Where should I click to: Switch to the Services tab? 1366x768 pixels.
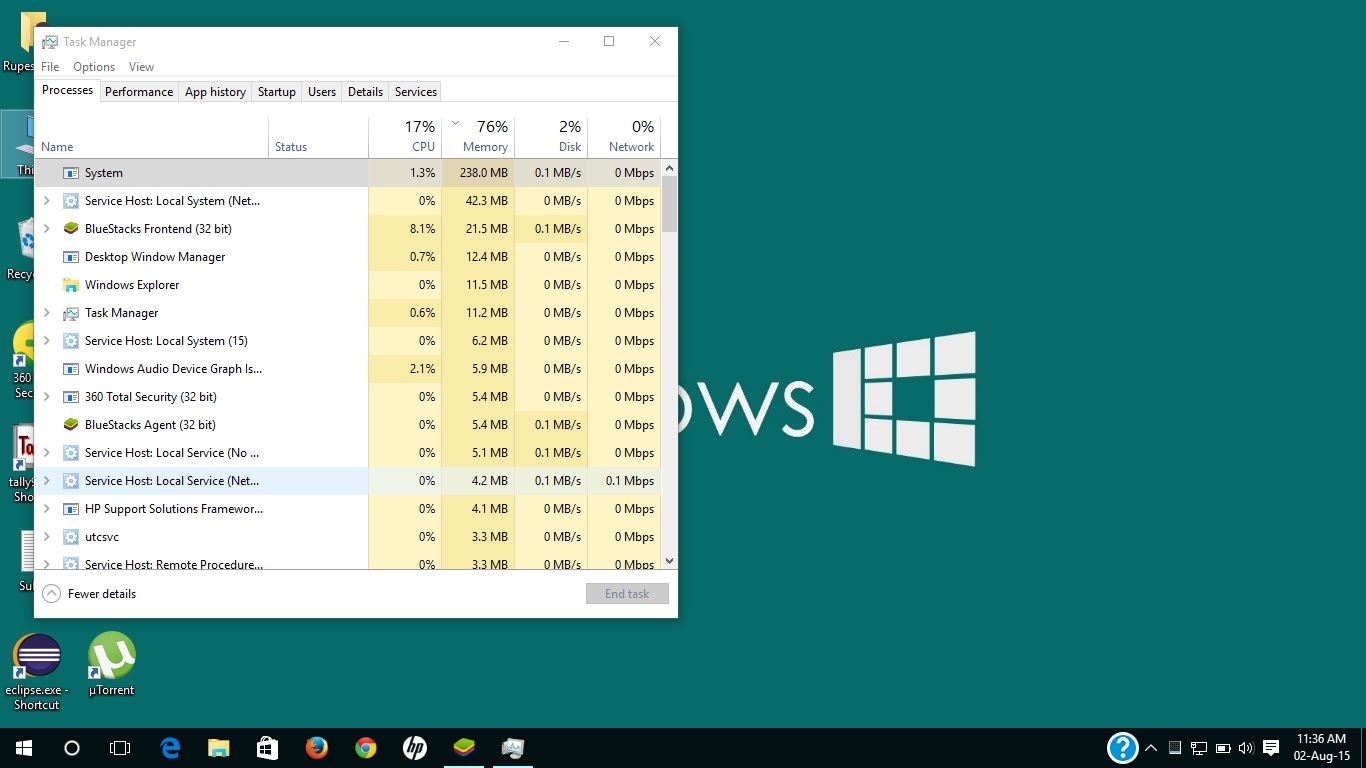click(416, 91)
